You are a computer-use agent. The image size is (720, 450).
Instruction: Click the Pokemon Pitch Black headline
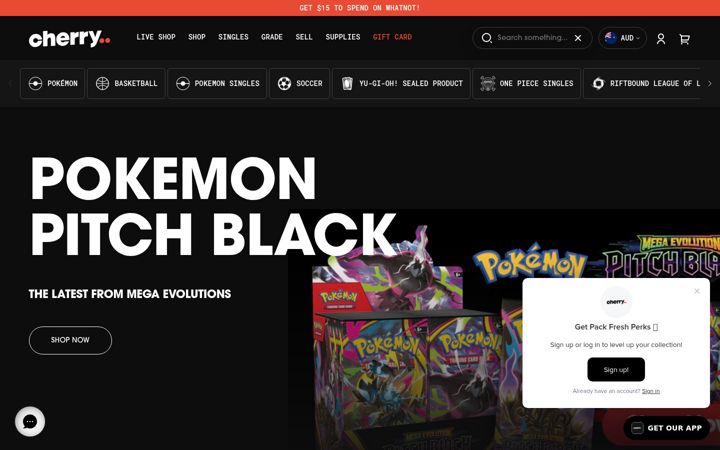pyautogui.click(x=213, y=206)
